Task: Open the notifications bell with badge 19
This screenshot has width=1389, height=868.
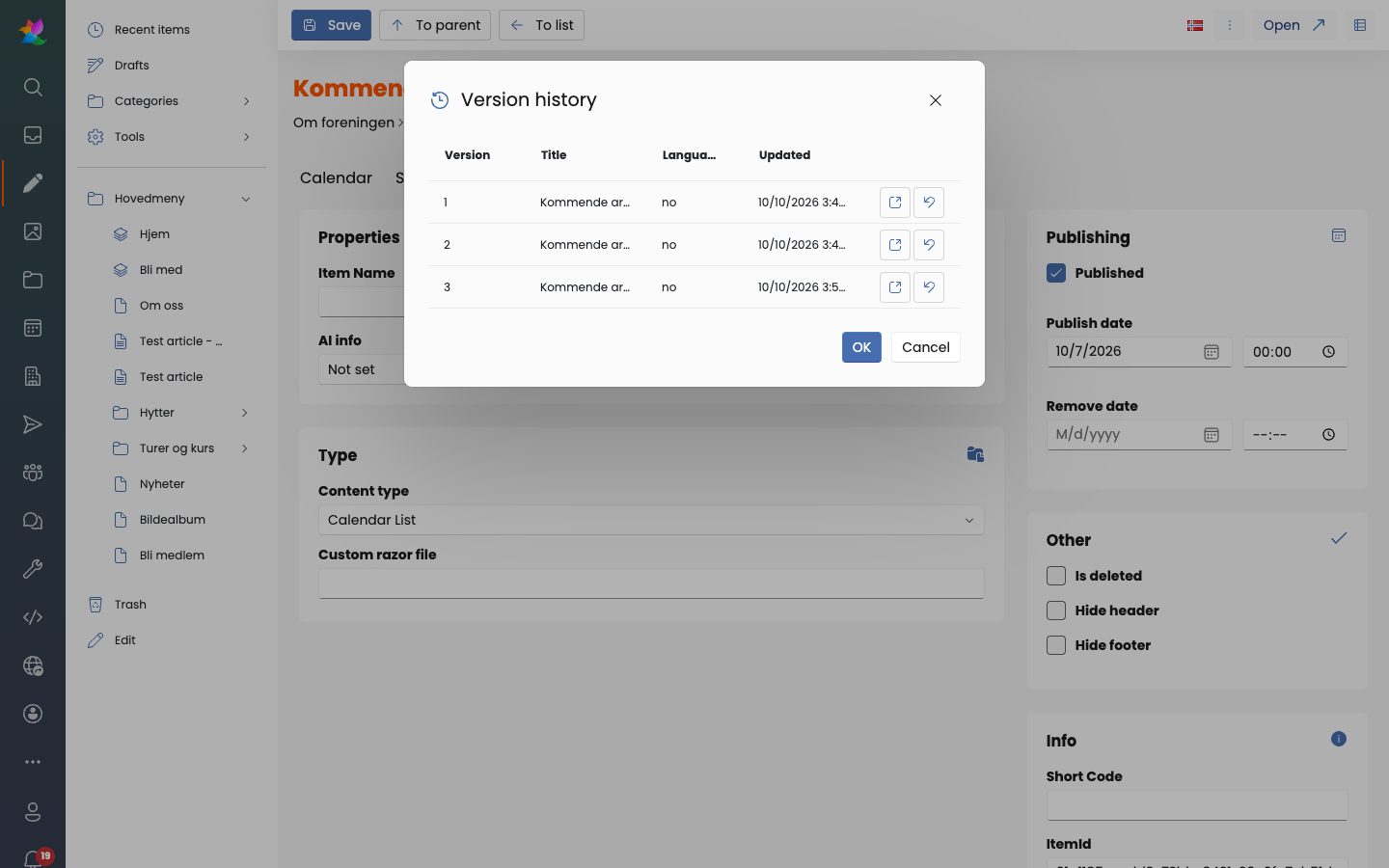Action: (35, 858)
